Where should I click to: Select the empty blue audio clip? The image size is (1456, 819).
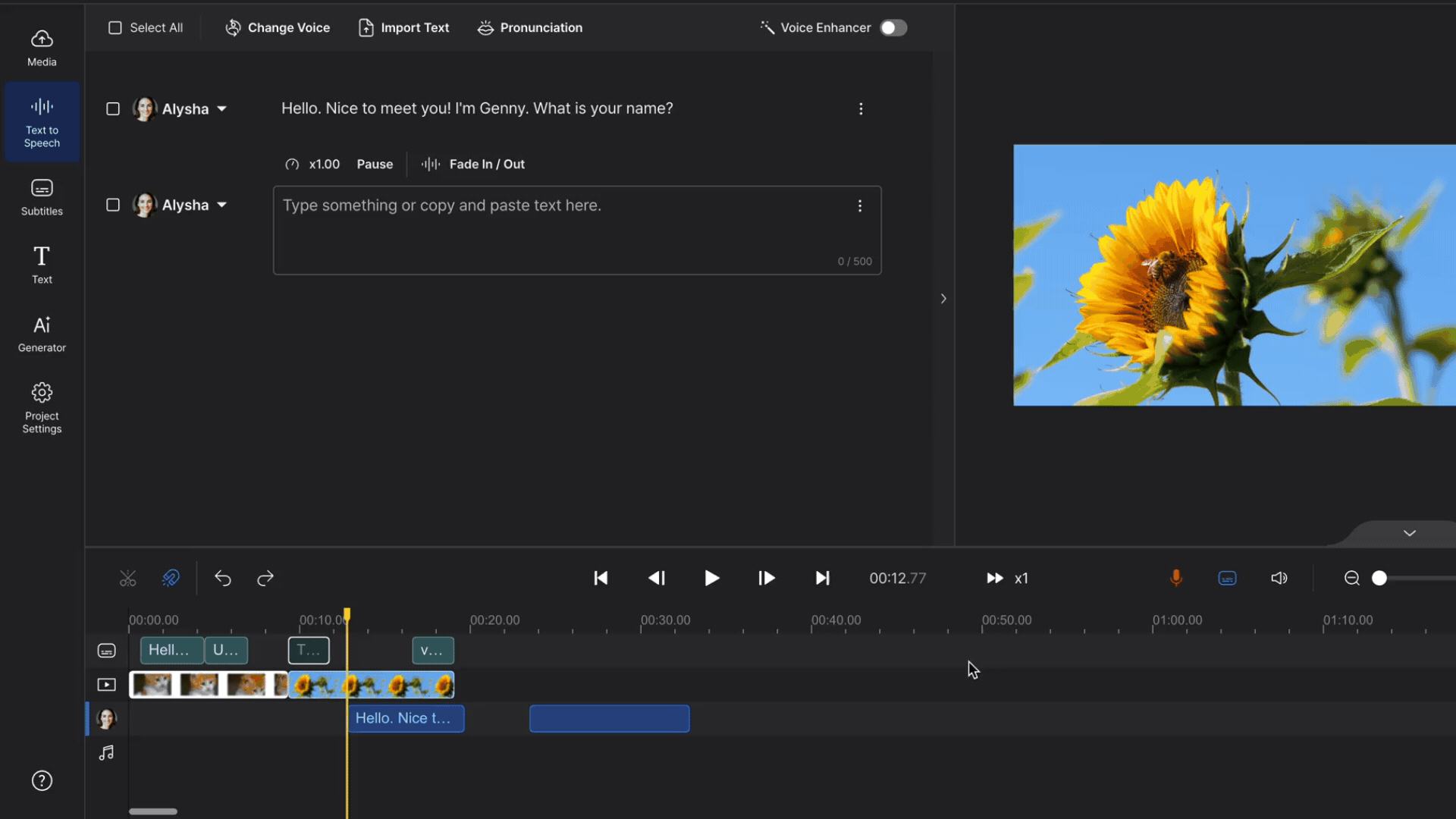coord(610,719)
